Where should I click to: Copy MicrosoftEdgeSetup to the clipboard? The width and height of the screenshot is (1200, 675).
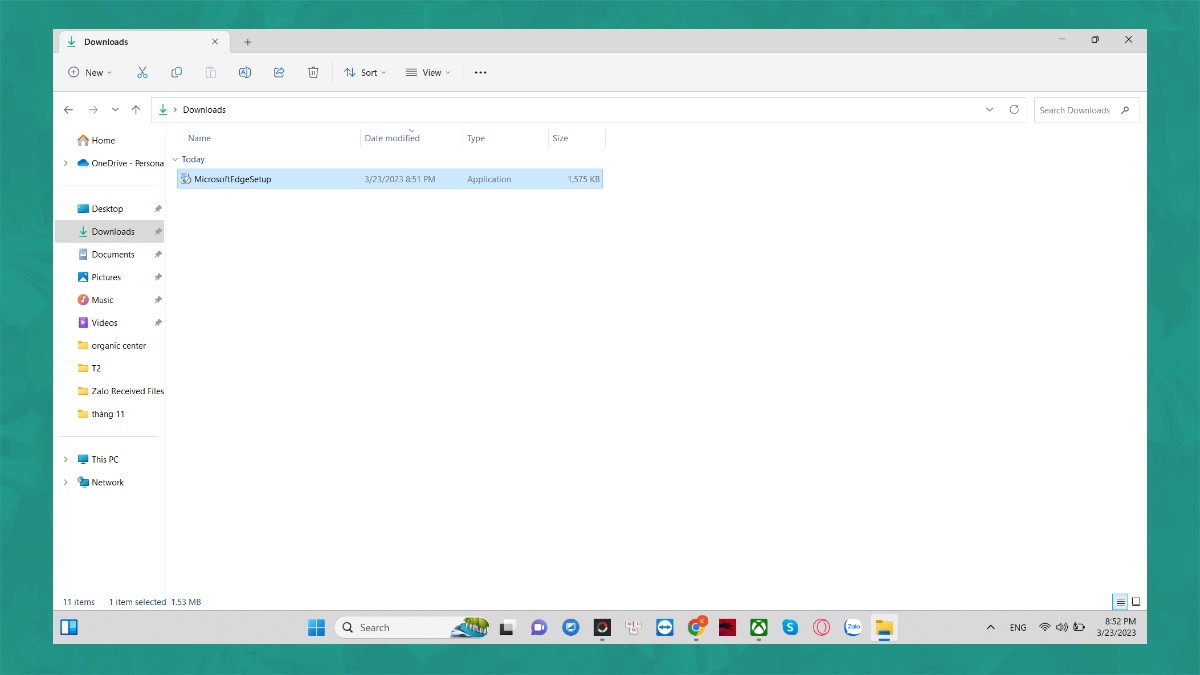point(176,72)
